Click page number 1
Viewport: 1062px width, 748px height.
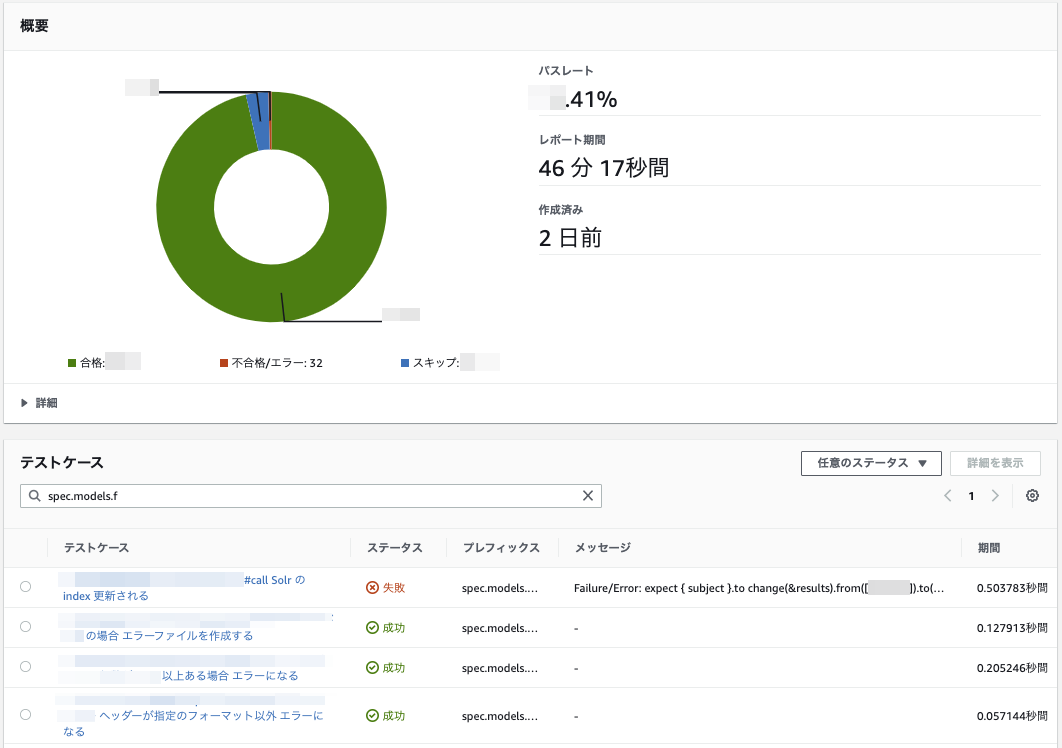point(971,496)
